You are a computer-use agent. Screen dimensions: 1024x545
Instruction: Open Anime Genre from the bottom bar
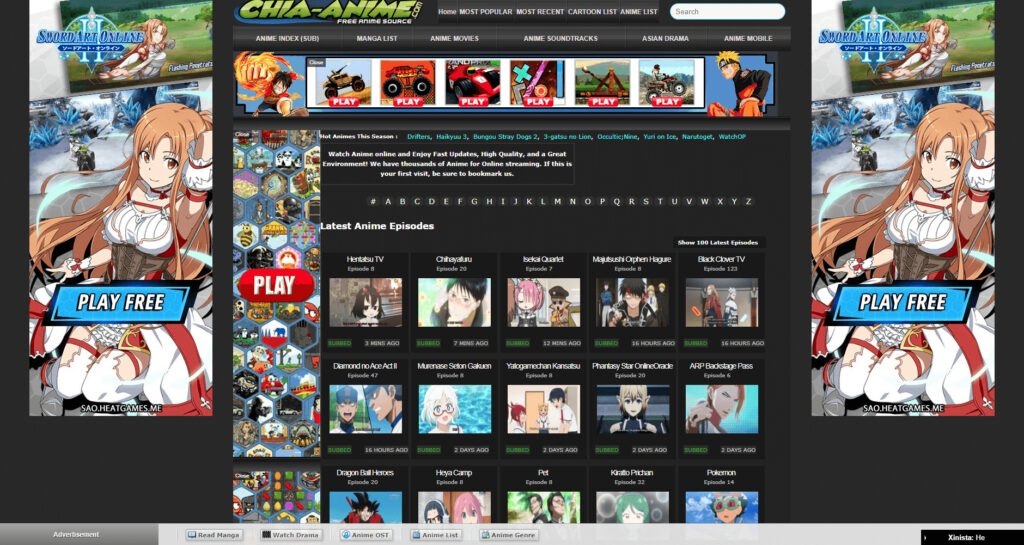click(x=509, y=535)
